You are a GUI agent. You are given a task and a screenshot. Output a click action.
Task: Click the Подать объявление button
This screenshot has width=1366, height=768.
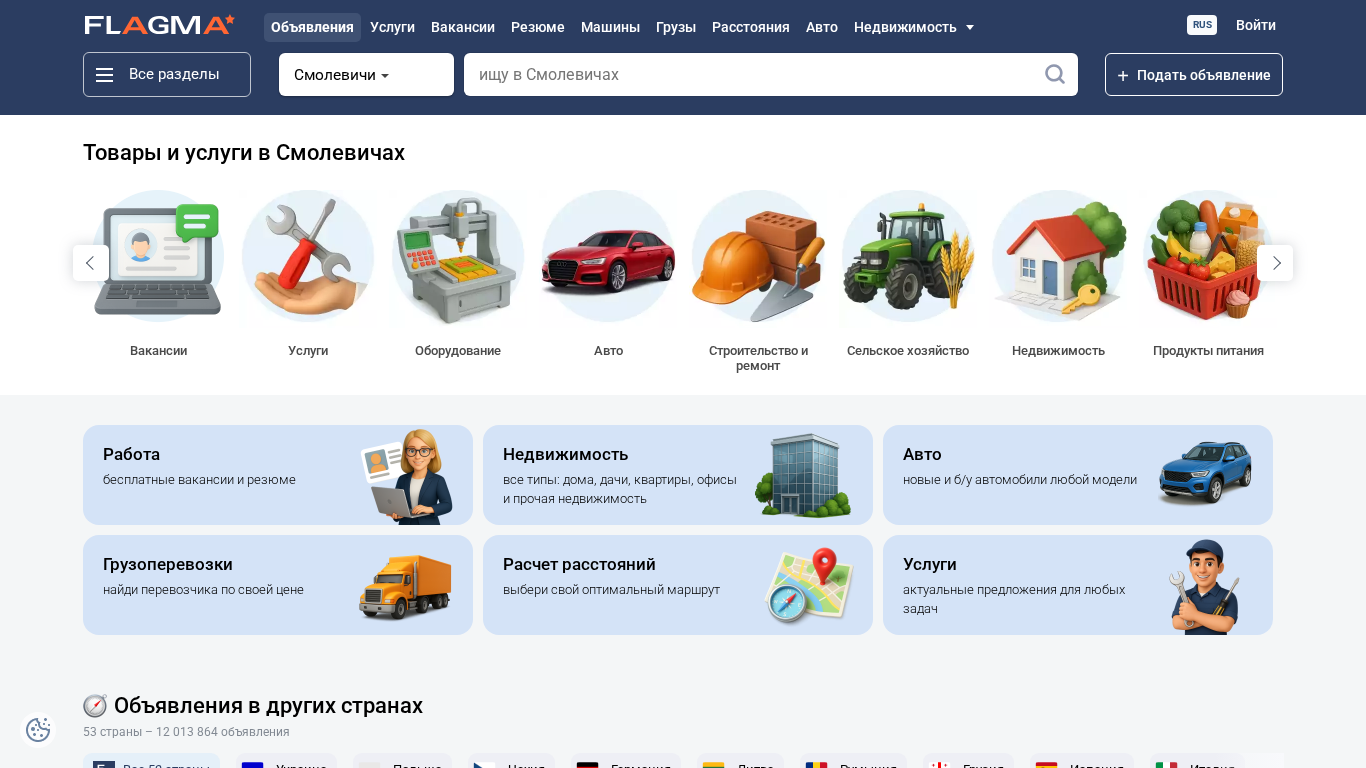point(1194,75)
